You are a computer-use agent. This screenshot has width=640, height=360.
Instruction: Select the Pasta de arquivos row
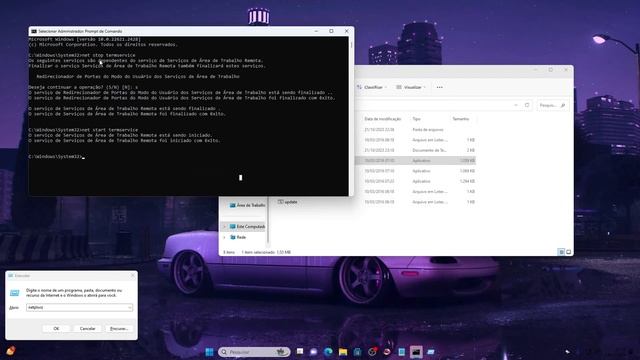(x=415, y=129)
